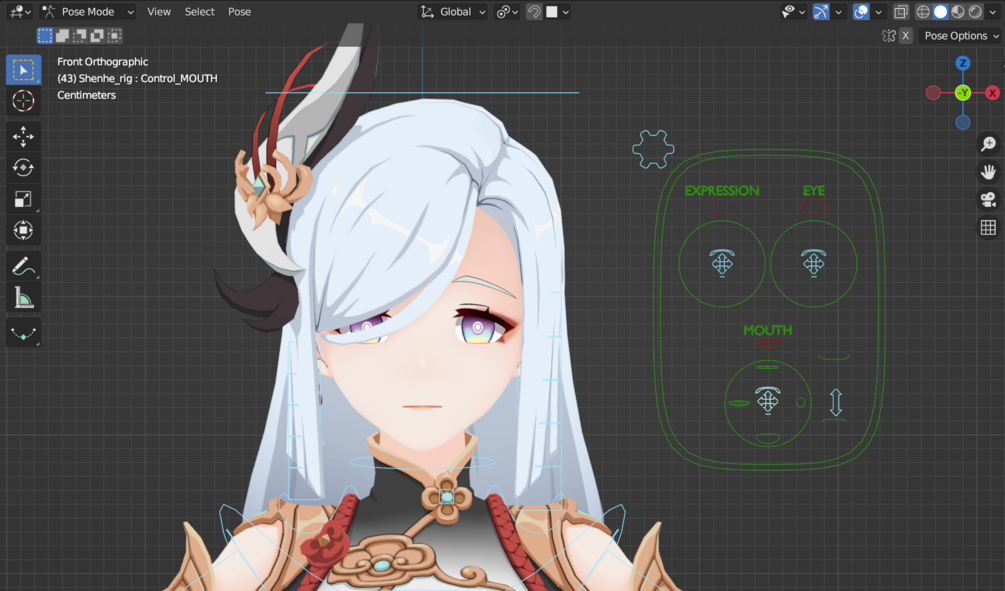Viewport: 1005px width, 591px height.
Task: Click the red box under EXPRESSION
Action: 722,206
